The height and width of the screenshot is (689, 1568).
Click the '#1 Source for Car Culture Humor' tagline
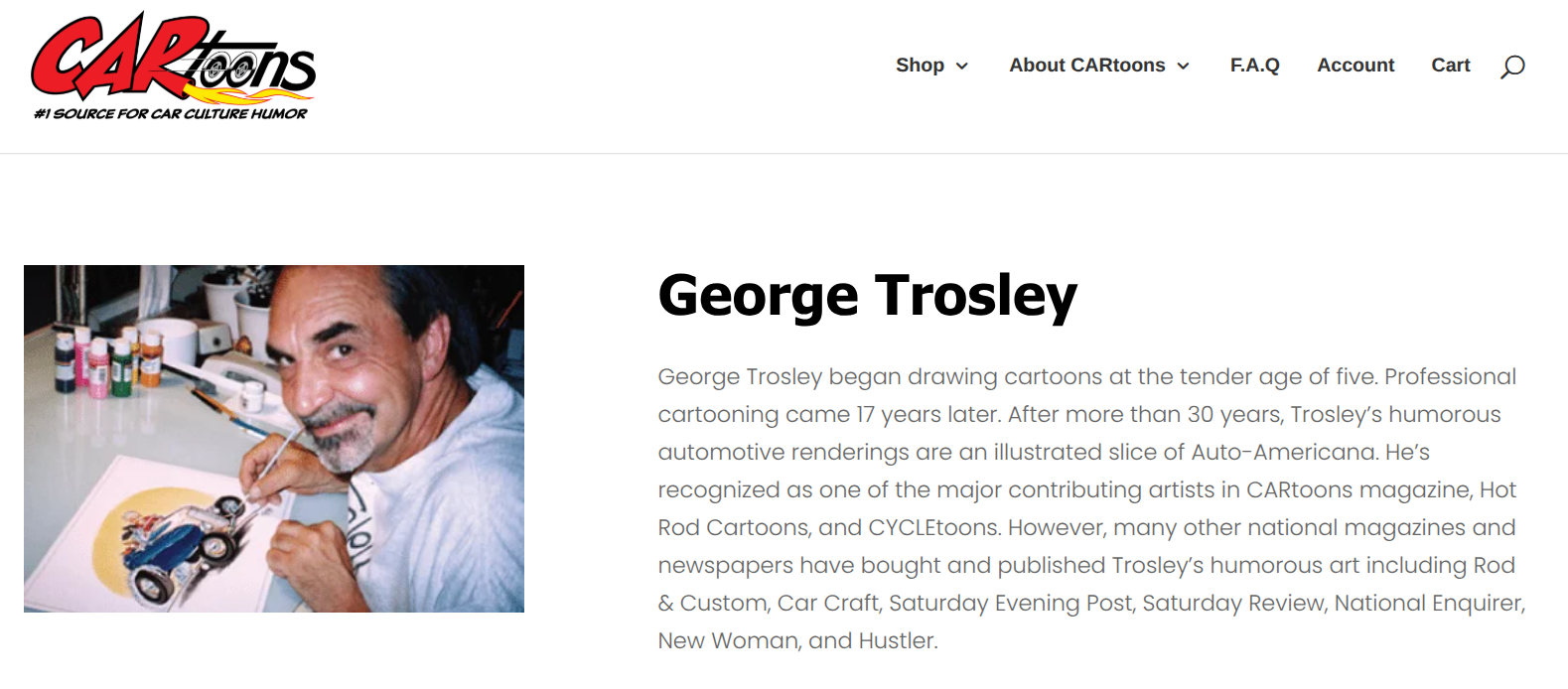point(171,114)
